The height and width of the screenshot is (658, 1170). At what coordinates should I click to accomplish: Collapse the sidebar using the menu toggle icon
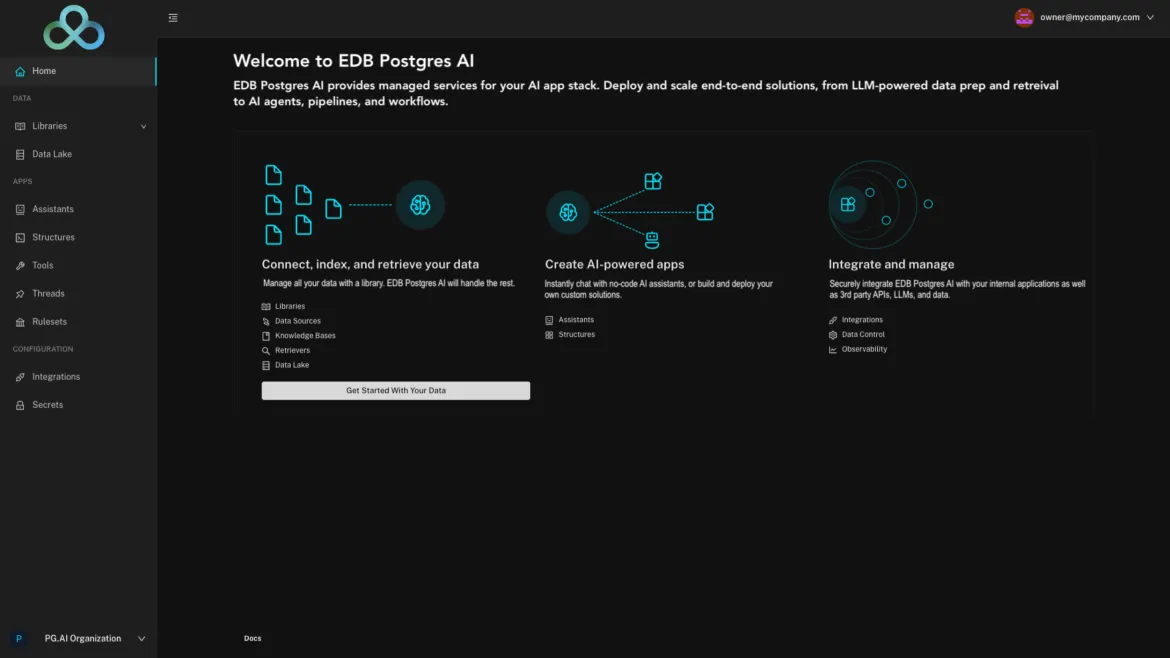173,18
